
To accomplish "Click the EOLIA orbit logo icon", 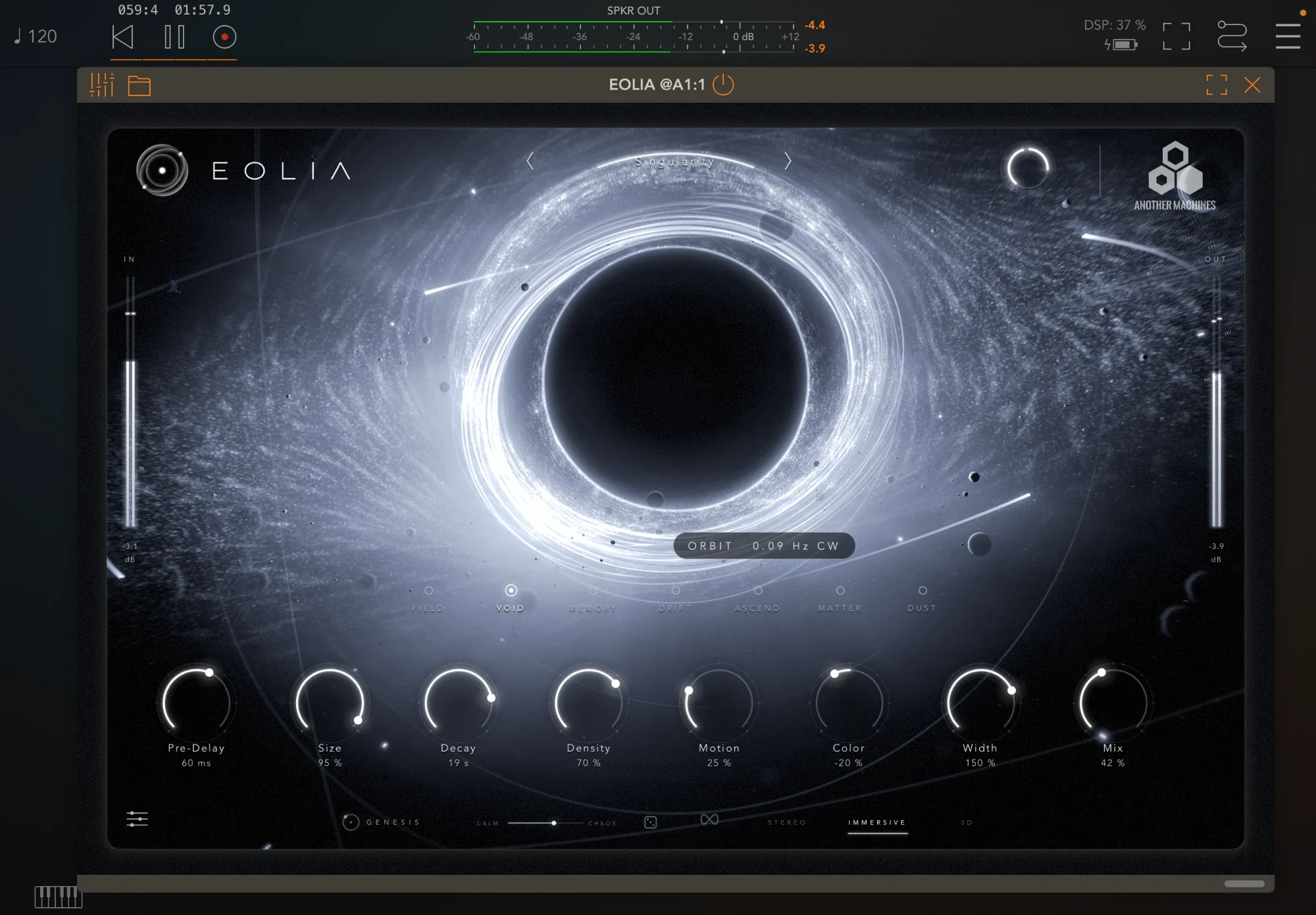I will pos(162,170).
